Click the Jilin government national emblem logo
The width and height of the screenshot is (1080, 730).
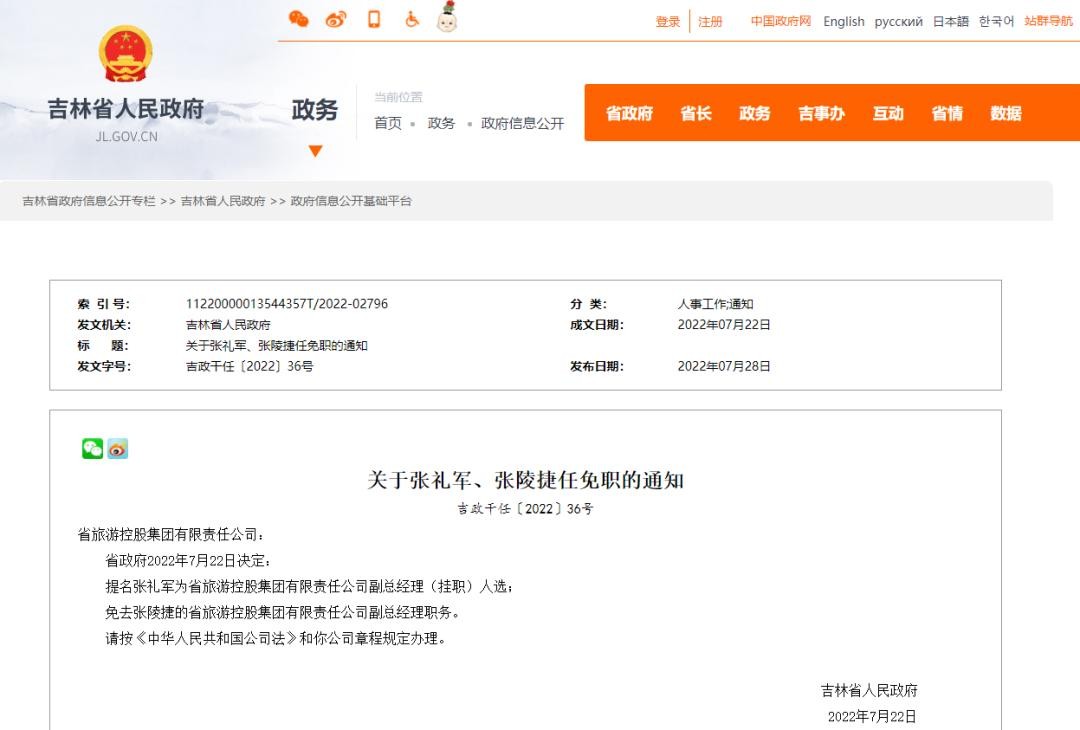(126, 54)
